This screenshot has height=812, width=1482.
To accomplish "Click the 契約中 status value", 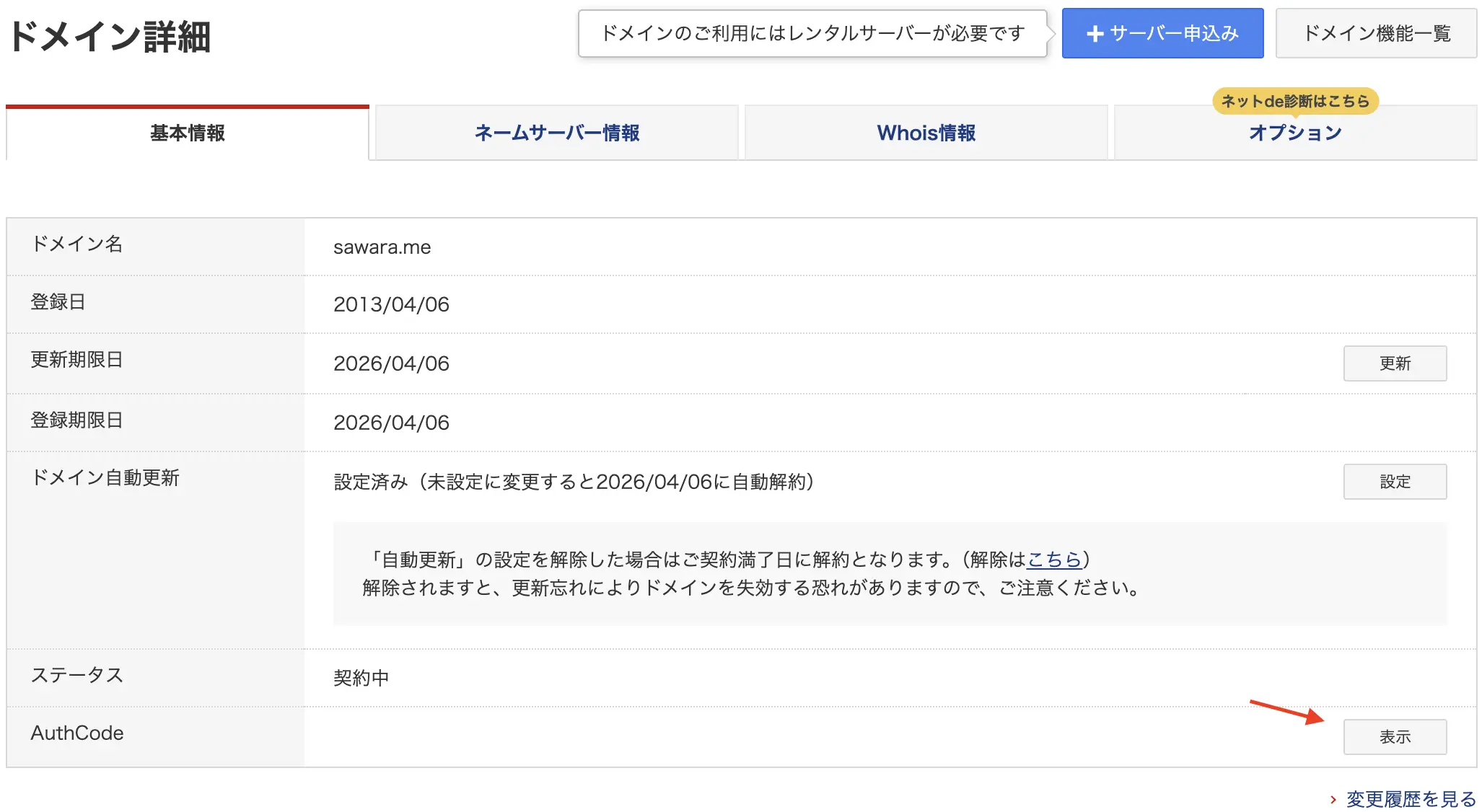I will point(361,678).
